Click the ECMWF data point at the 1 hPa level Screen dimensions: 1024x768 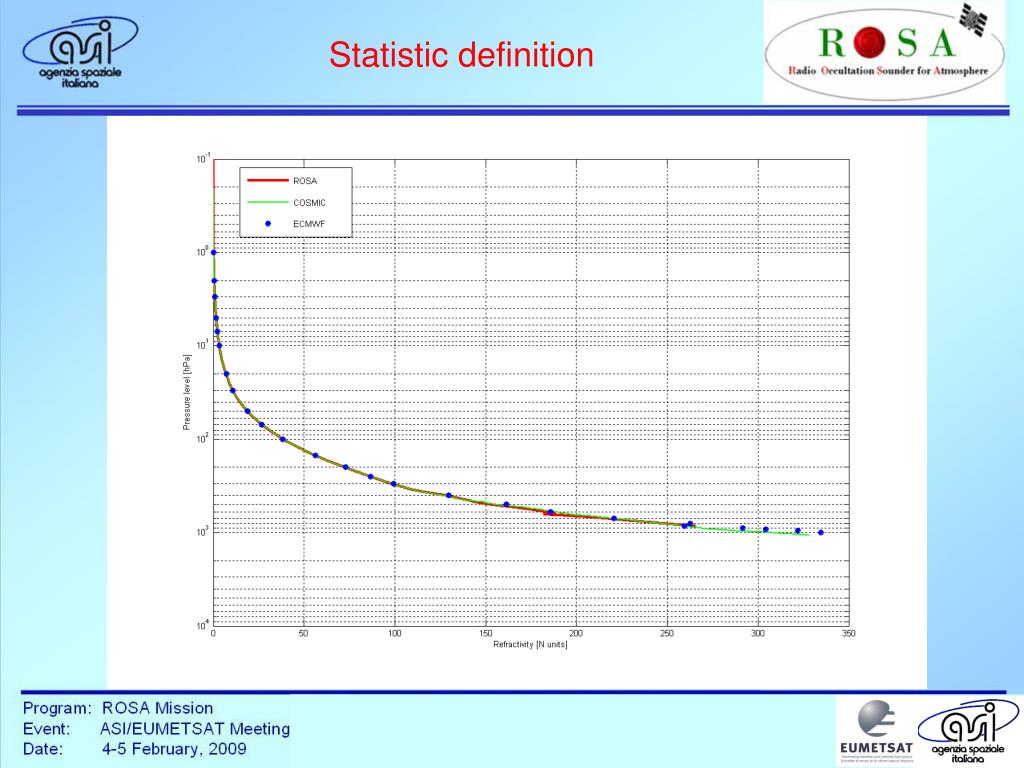click(214, 253)
